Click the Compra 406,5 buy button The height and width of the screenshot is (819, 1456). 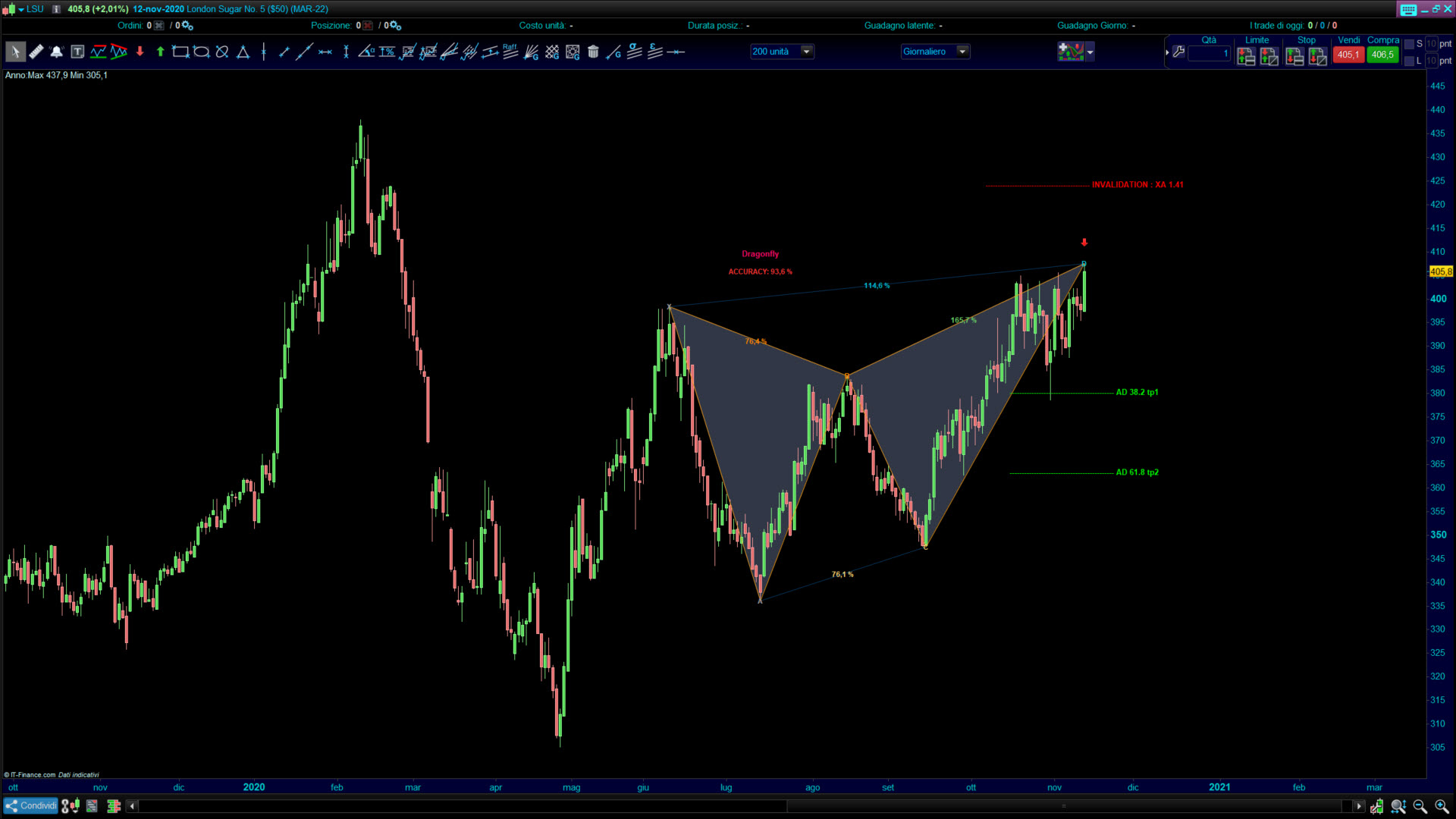(1382, 55)
